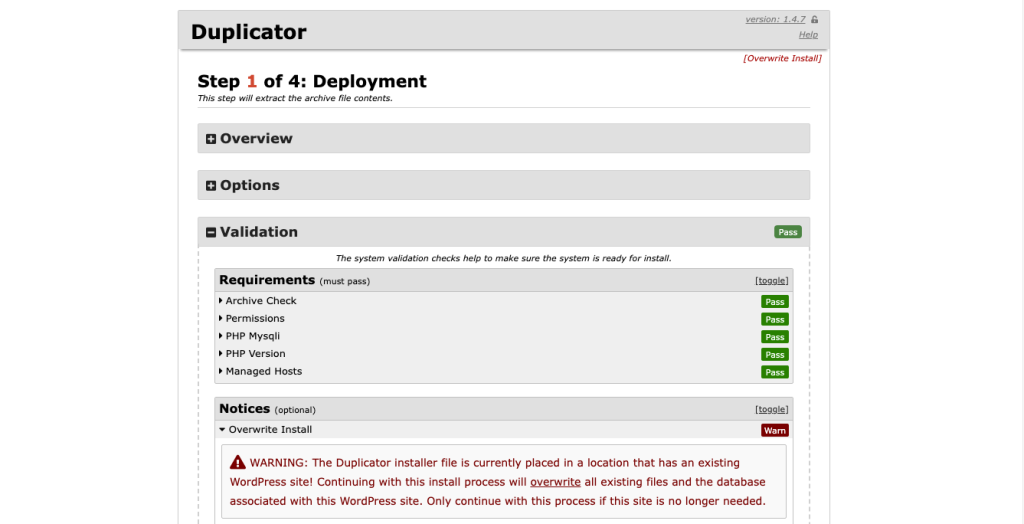This screenshot has height=524, width=1024.
Task: Expand the PHP Mysqli row triangle
Action: tap(221, 336)
